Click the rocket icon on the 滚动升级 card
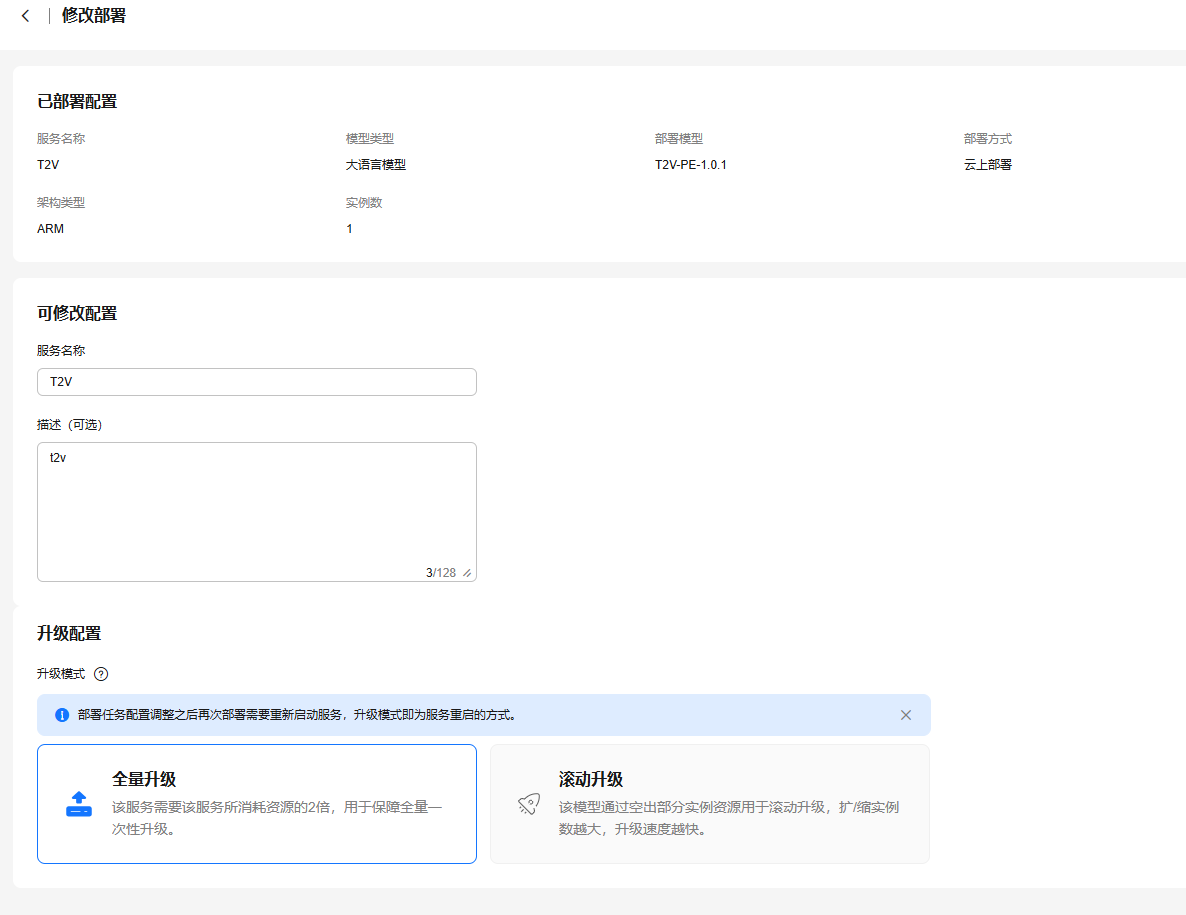The height and width of the screenshot is (915, 1186). pos(529,804)
